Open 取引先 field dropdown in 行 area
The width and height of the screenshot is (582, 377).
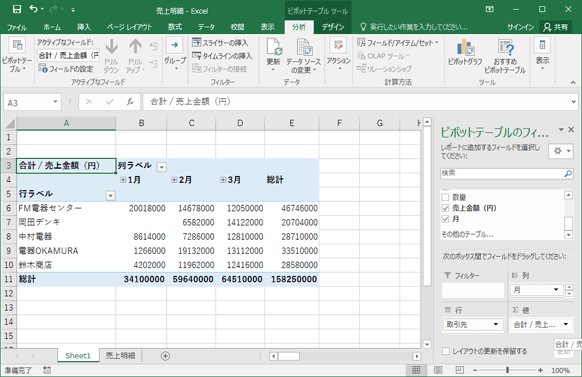pyautogui.click(x=496, y=324)
